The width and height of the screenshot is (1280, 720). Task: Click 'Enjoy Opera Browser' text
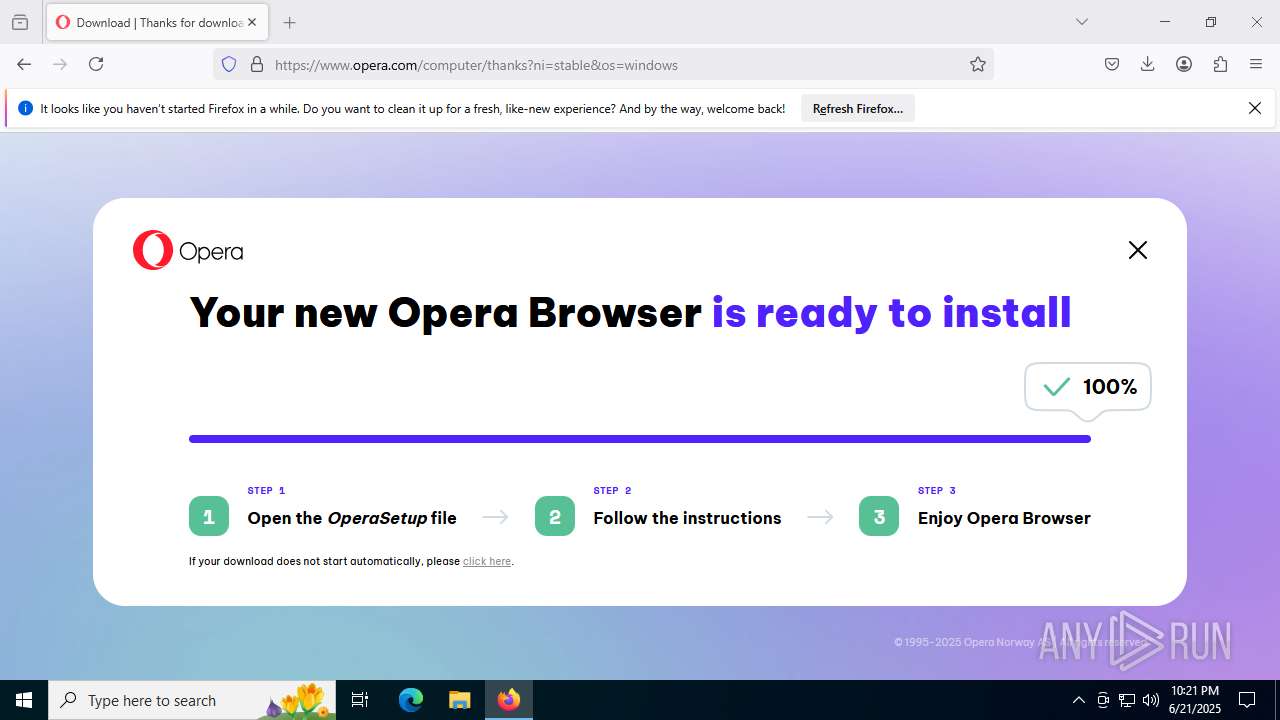click(1004, 518)
